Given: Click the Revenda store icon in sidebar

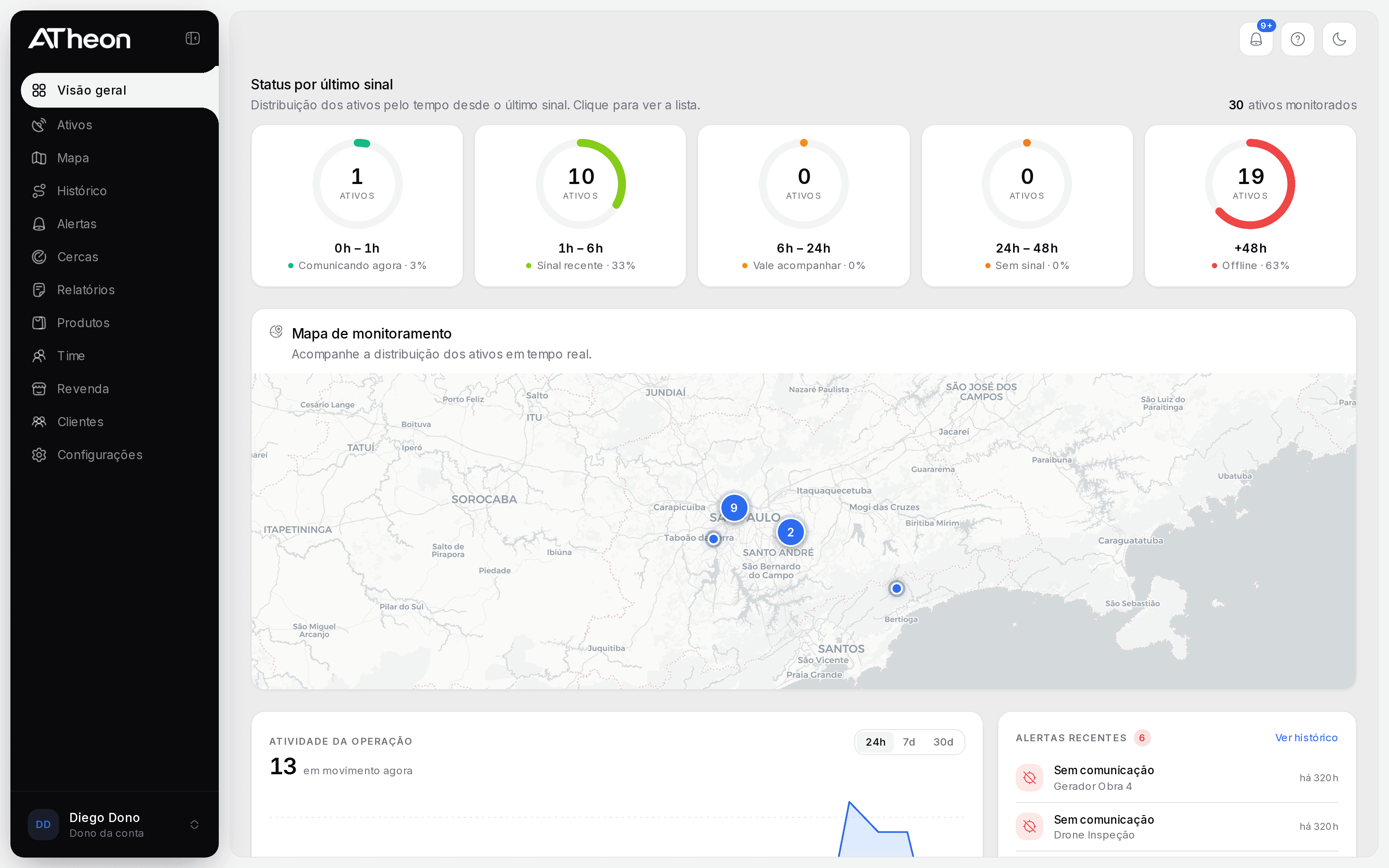Looking at the screenshot, I should click(39, 389).
